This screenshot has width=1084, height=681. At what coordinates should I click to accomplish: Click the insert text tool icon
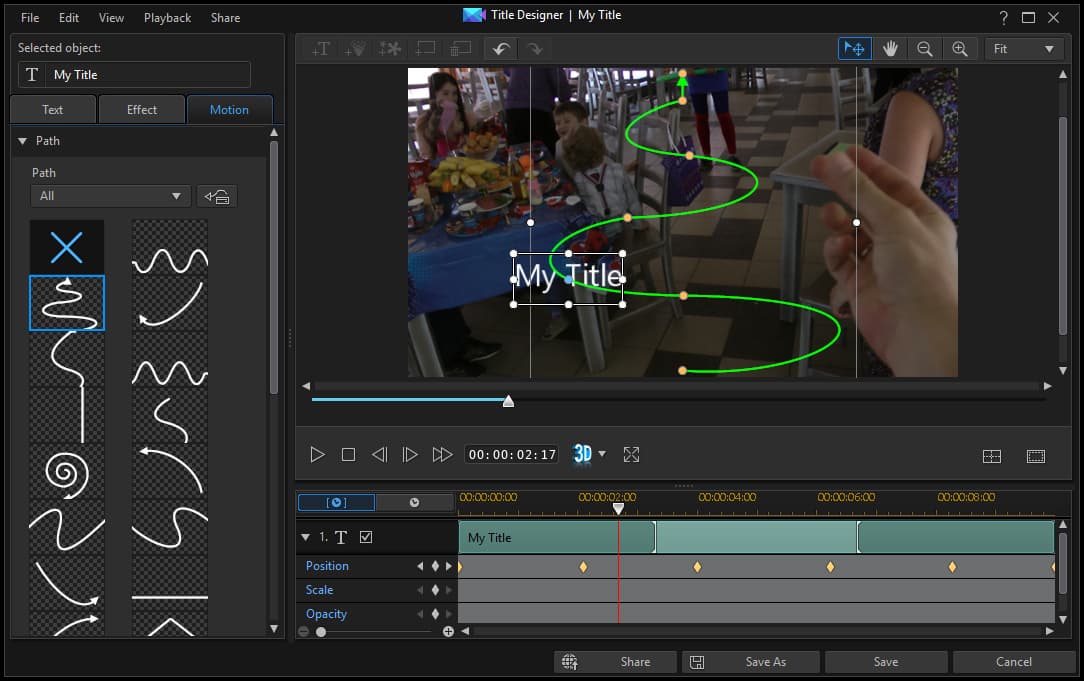(x=321, y=48)
